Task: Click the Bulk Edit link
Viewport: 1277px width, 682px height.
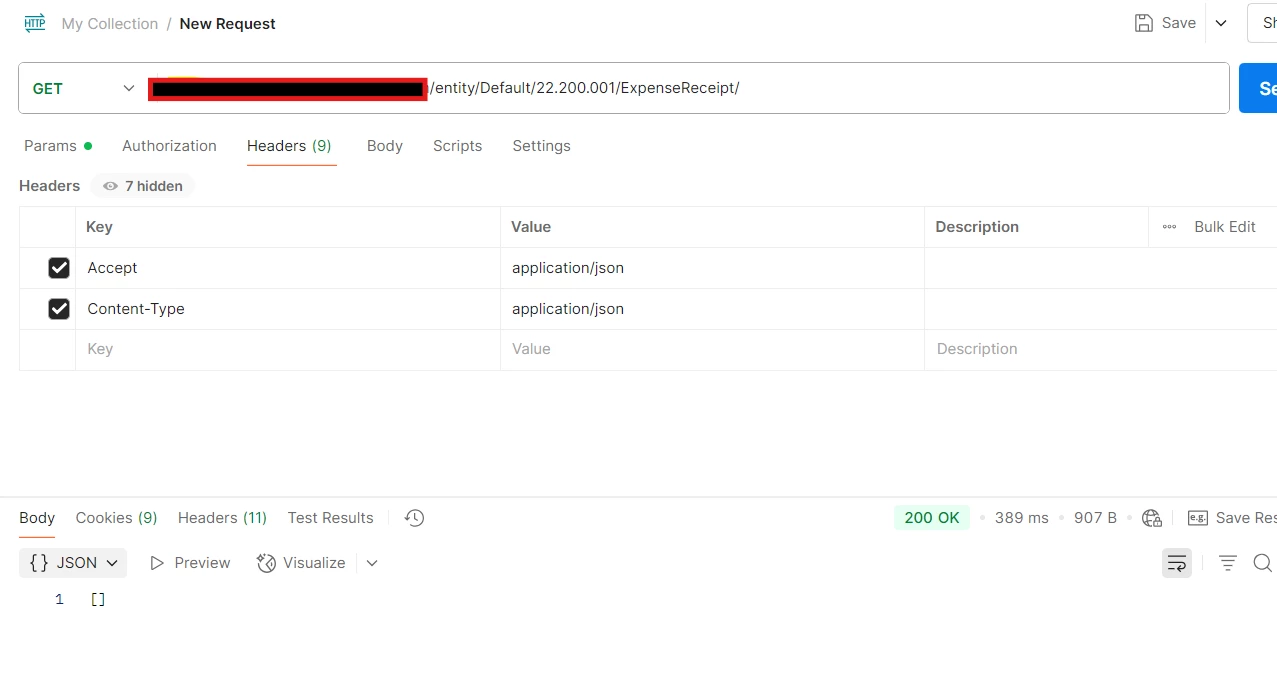Action: [1225, 227]
